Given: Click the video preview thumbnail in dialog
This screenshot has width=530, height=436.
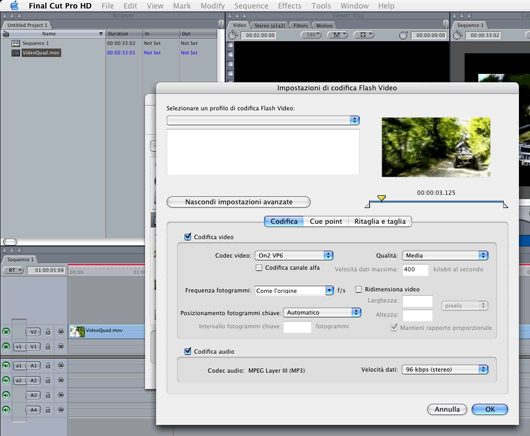Looking at the screenshot, I should (x=436, y=147).
